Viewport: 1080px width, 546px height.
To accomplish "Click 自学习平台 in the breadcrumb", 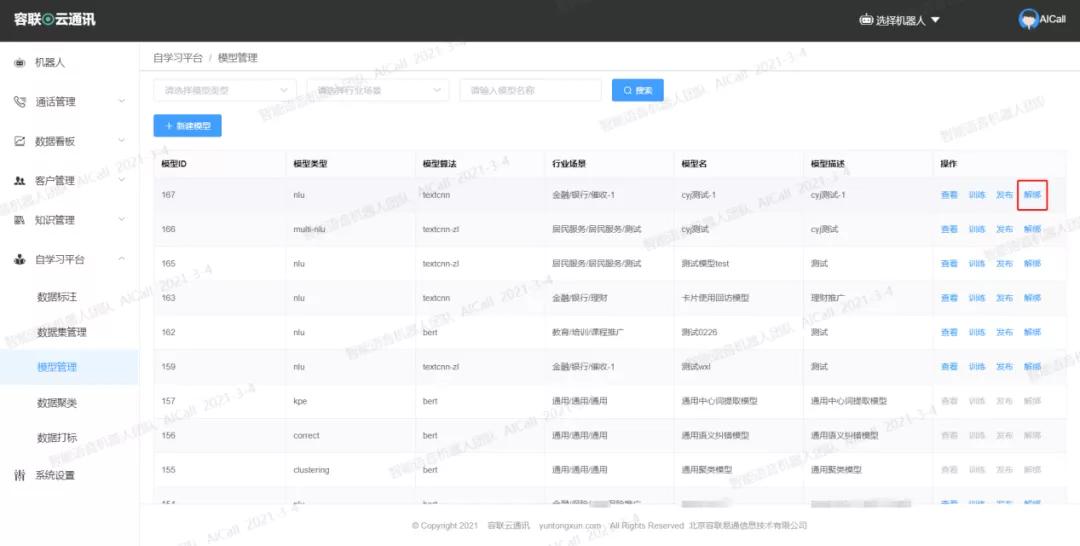I will (178, 59).
